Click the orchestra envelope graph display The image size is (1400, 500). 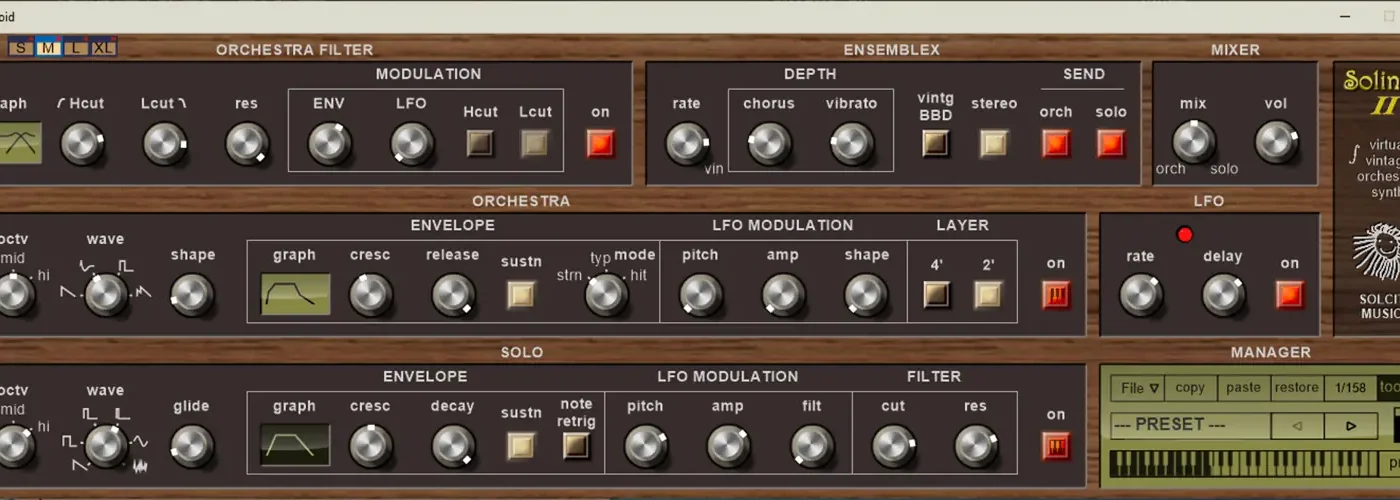click(295, 294)
